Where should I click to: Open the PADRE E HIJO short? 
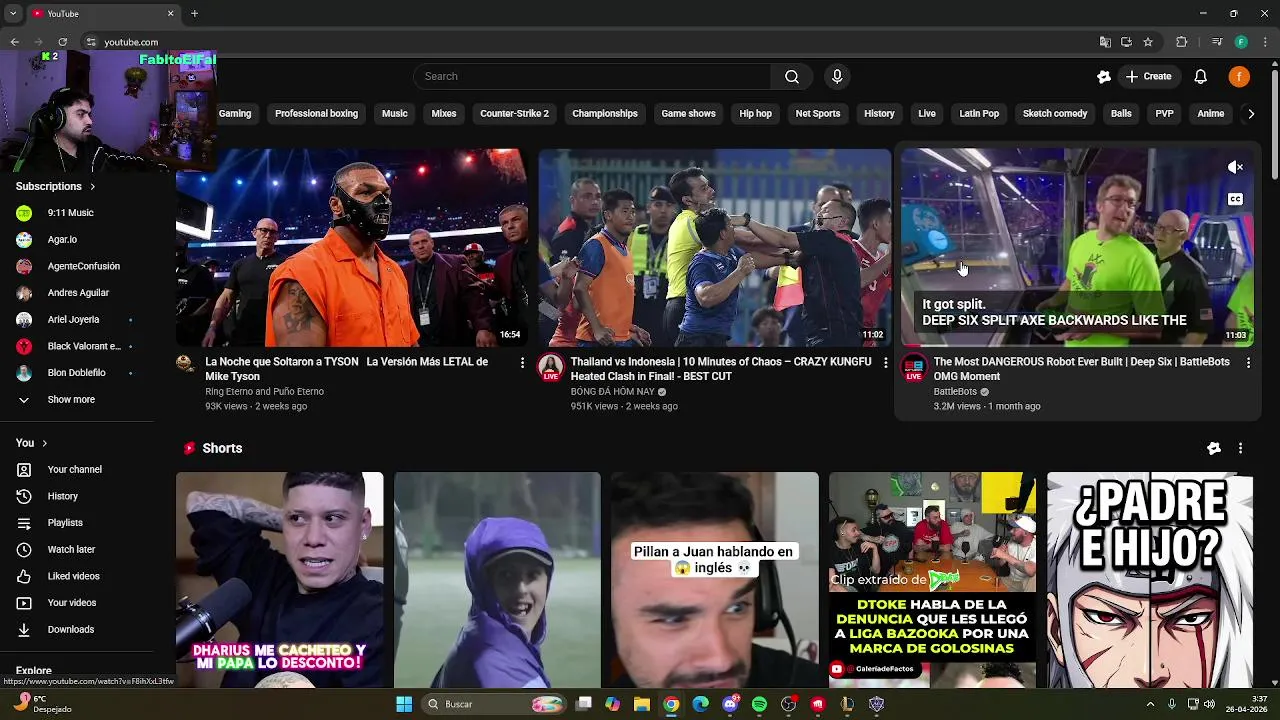[1150, 580]
